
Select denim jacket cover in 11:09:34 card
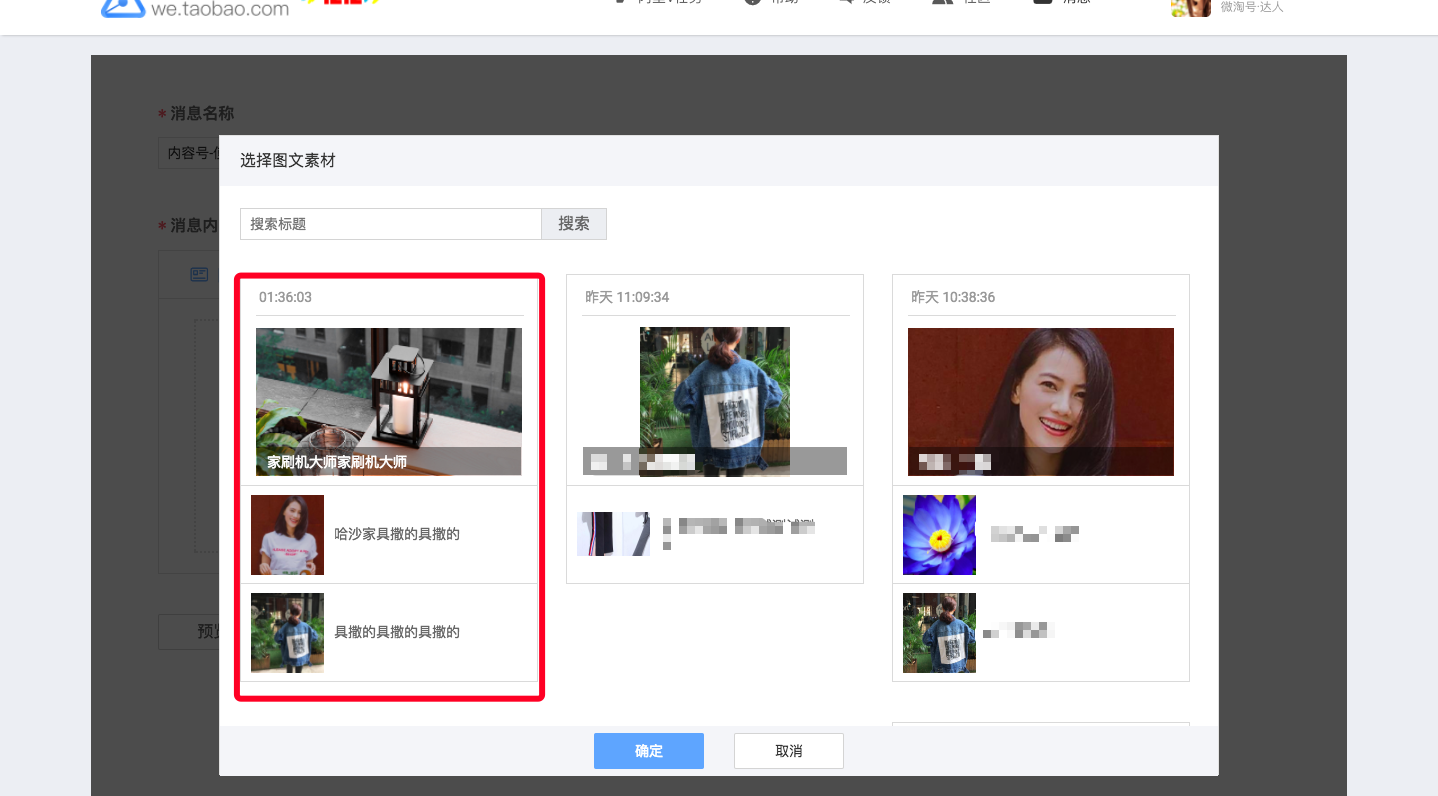[715, 401]
